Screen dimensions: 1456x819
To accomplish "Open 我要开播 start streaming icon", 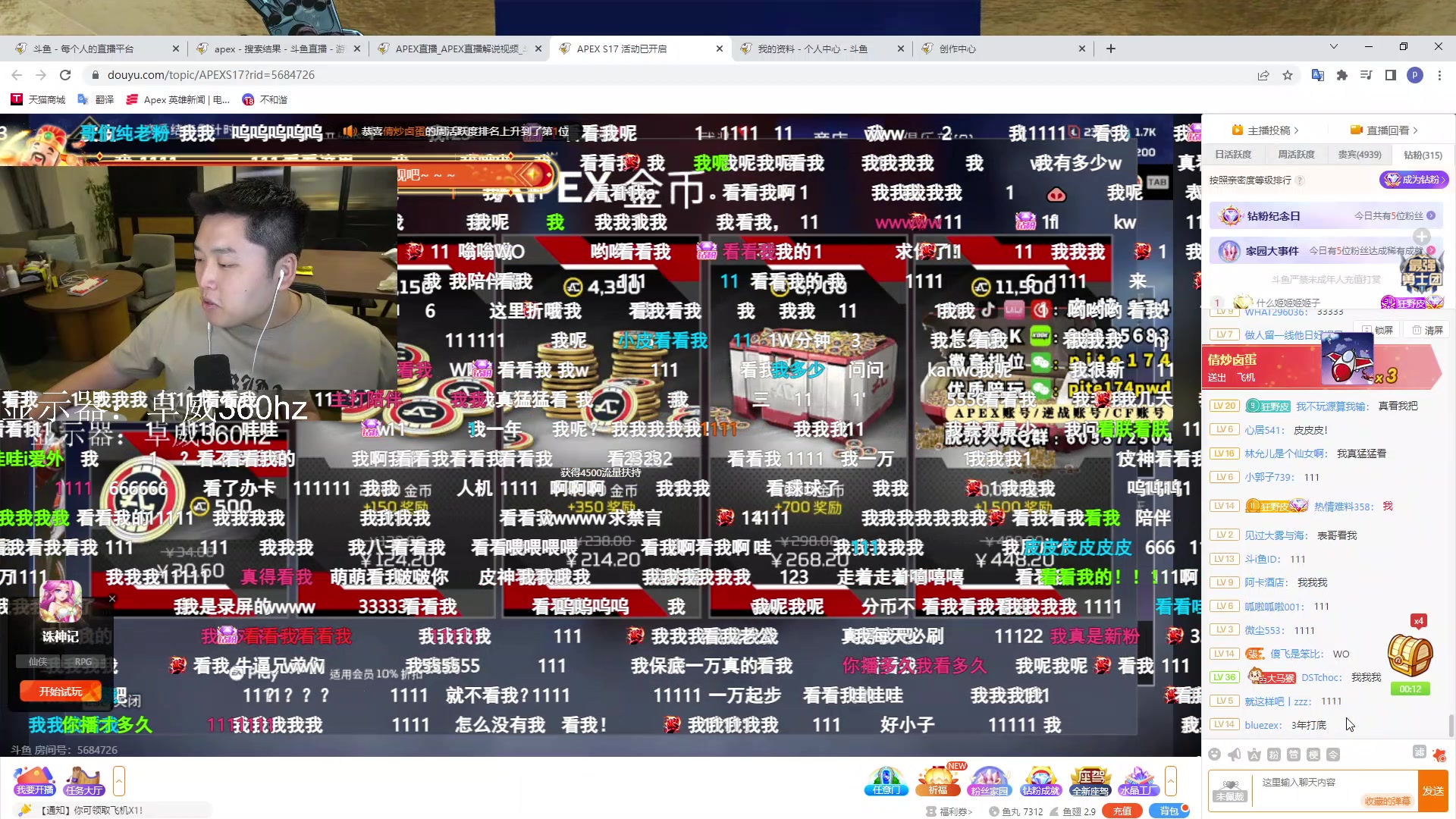I will click(x=35, y=780).
